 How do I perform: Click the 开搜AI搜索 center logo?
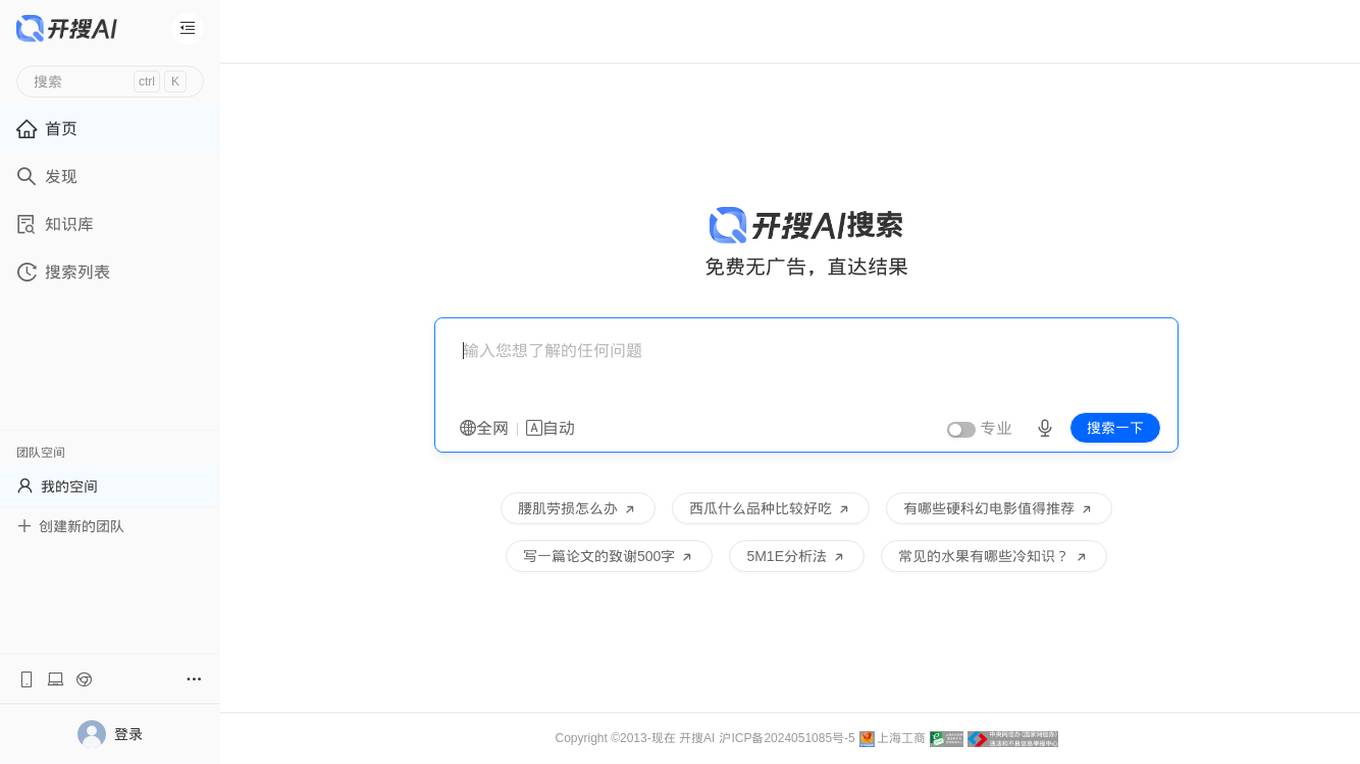806,225
